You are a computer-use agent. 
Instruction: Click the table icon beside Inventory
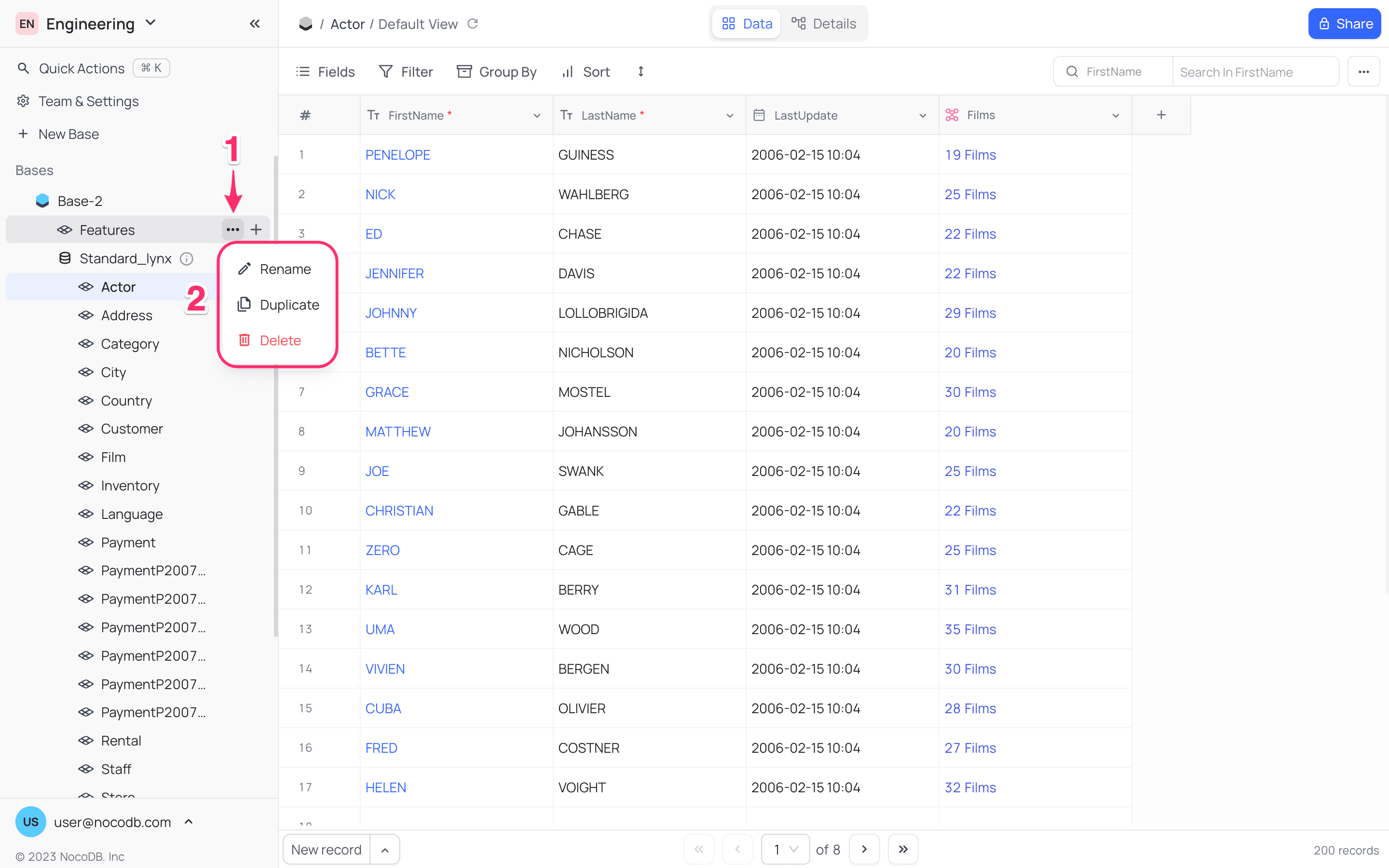tap(85, 486)
